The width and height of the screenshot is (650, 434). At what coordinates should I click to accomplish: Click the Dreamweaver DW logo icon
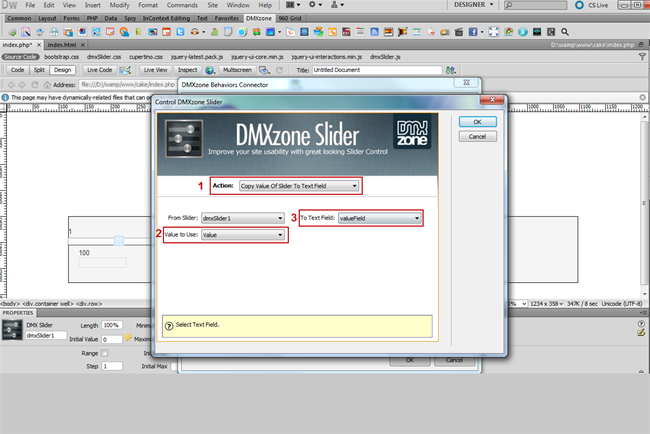point(10,5)
